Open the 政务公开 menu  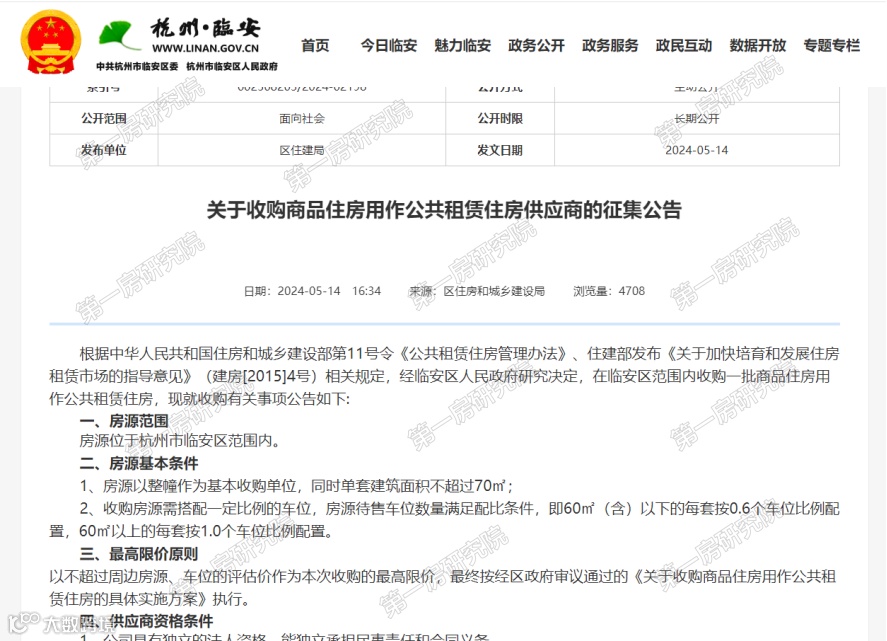click(536, 45)
